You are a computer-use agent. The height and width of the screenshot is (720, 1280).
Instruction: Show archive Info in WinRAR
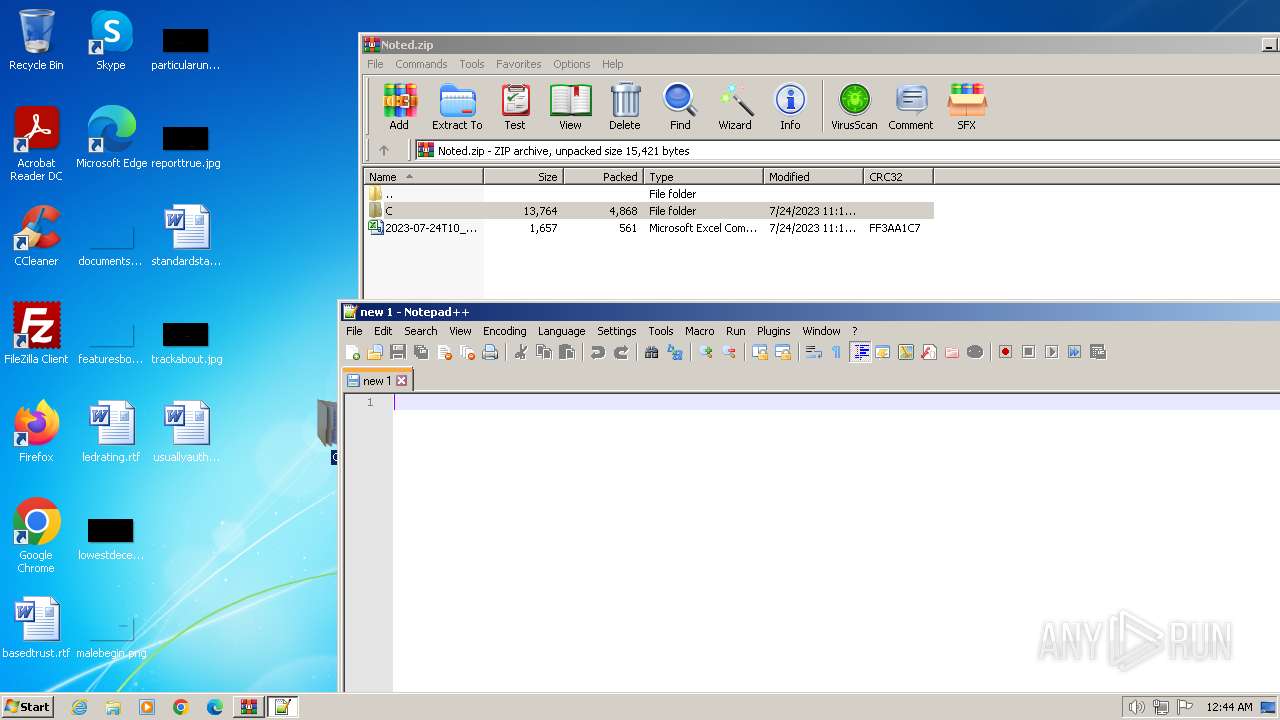pyautogui.click(x=790, y=107)
